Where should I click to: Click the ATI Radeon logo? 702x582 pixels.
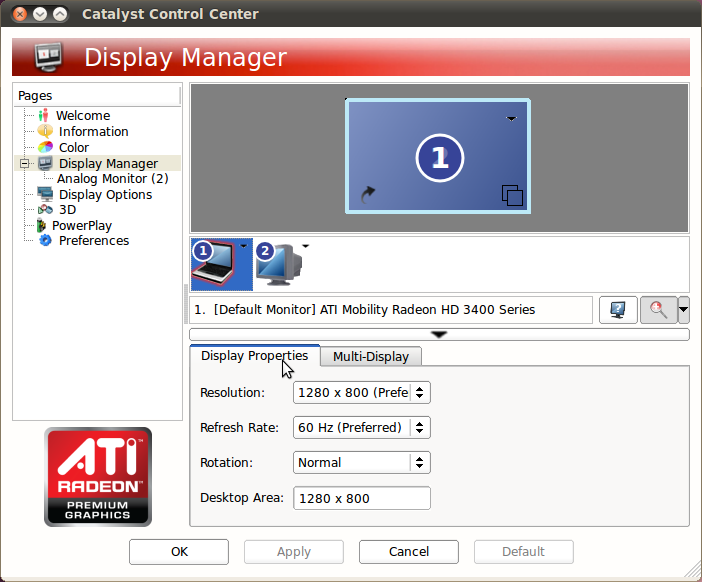98,477
